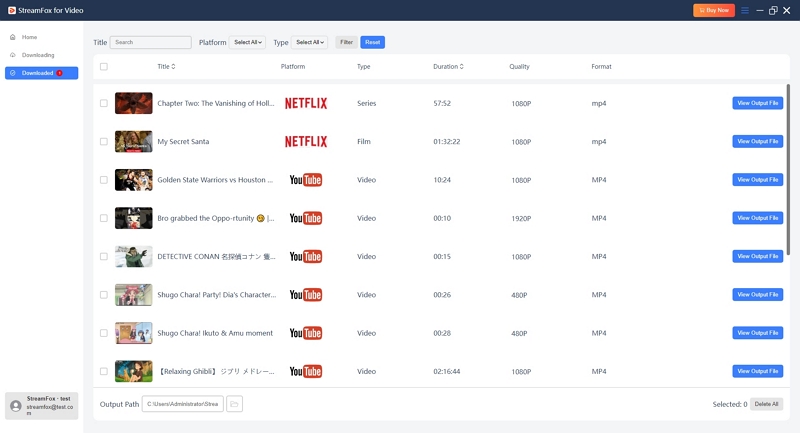The height and width of the screenshot is (433, 800).
Task: Click Netflix logo for My Secret Santa
Action: click(x=306, y=141)
